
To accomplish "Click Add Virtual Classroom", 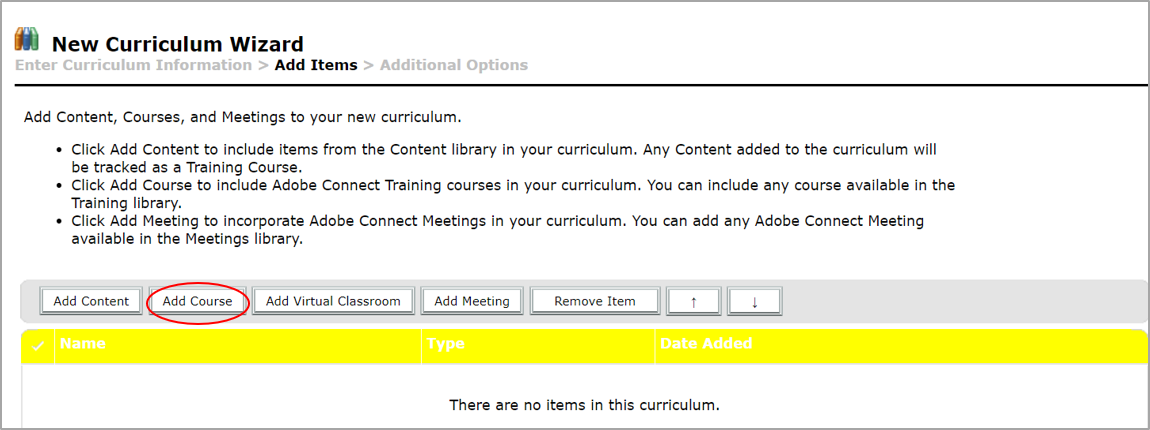I will [x=333, y=301].
